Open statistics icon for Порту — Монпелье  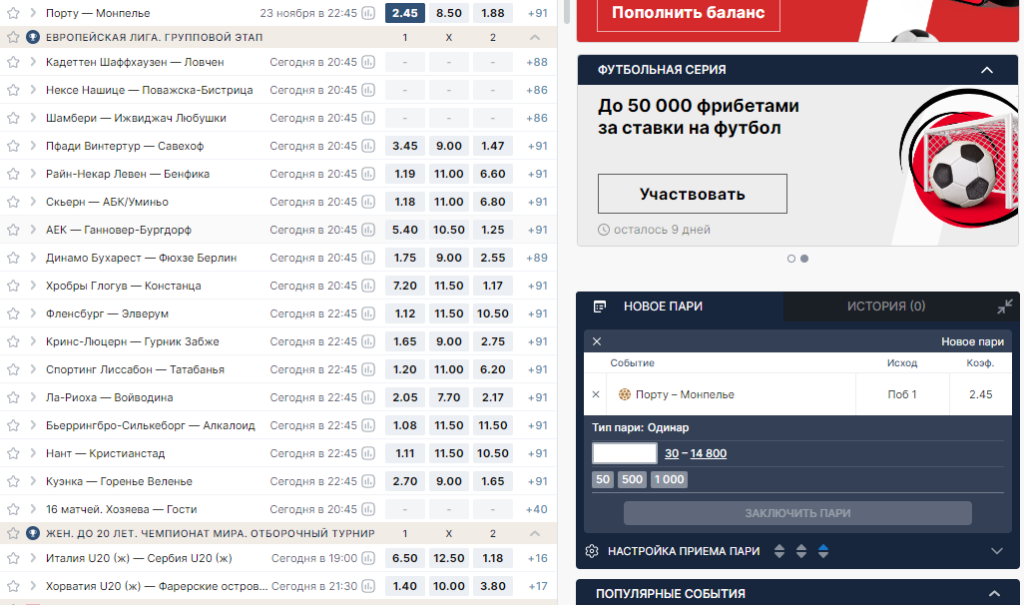pos(368,13)
